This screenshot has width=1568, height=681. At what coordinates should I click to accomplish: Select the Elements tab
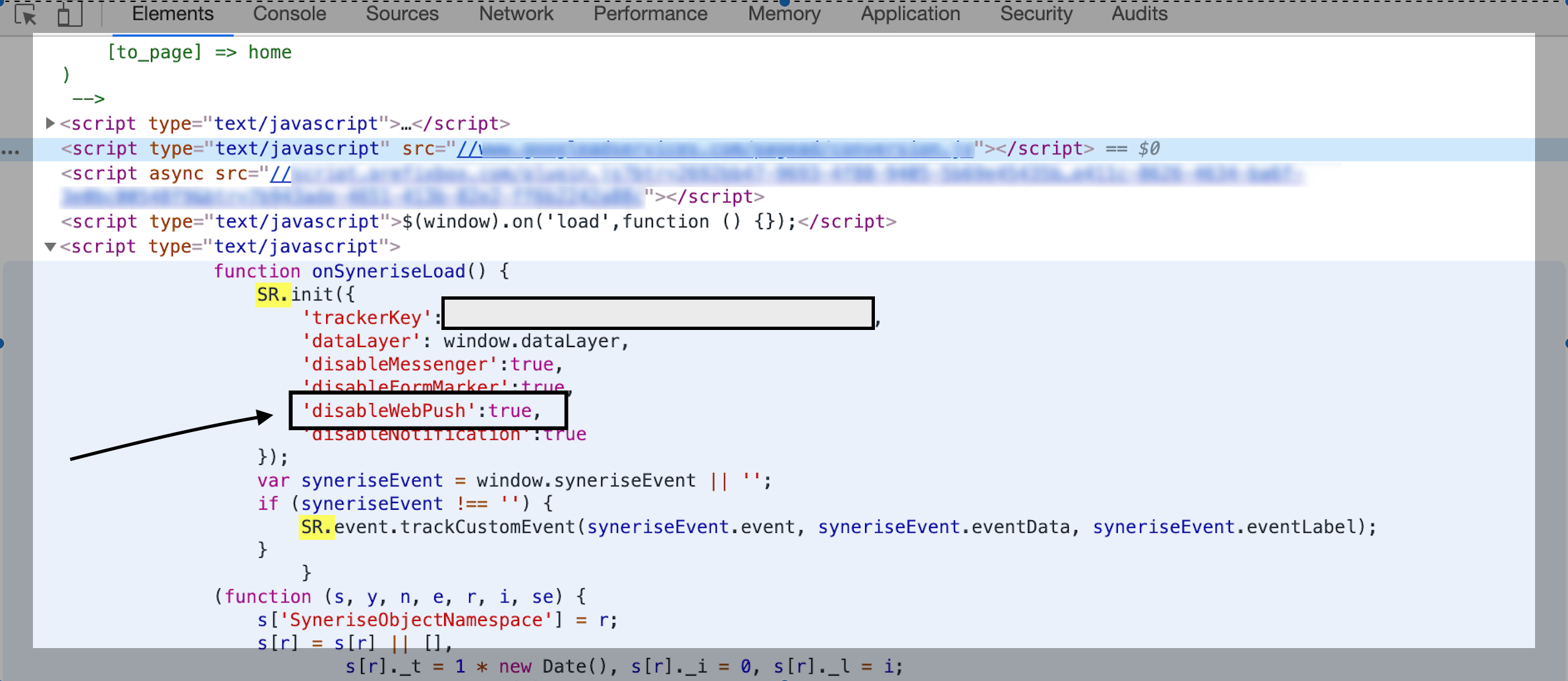click(173, 14)
